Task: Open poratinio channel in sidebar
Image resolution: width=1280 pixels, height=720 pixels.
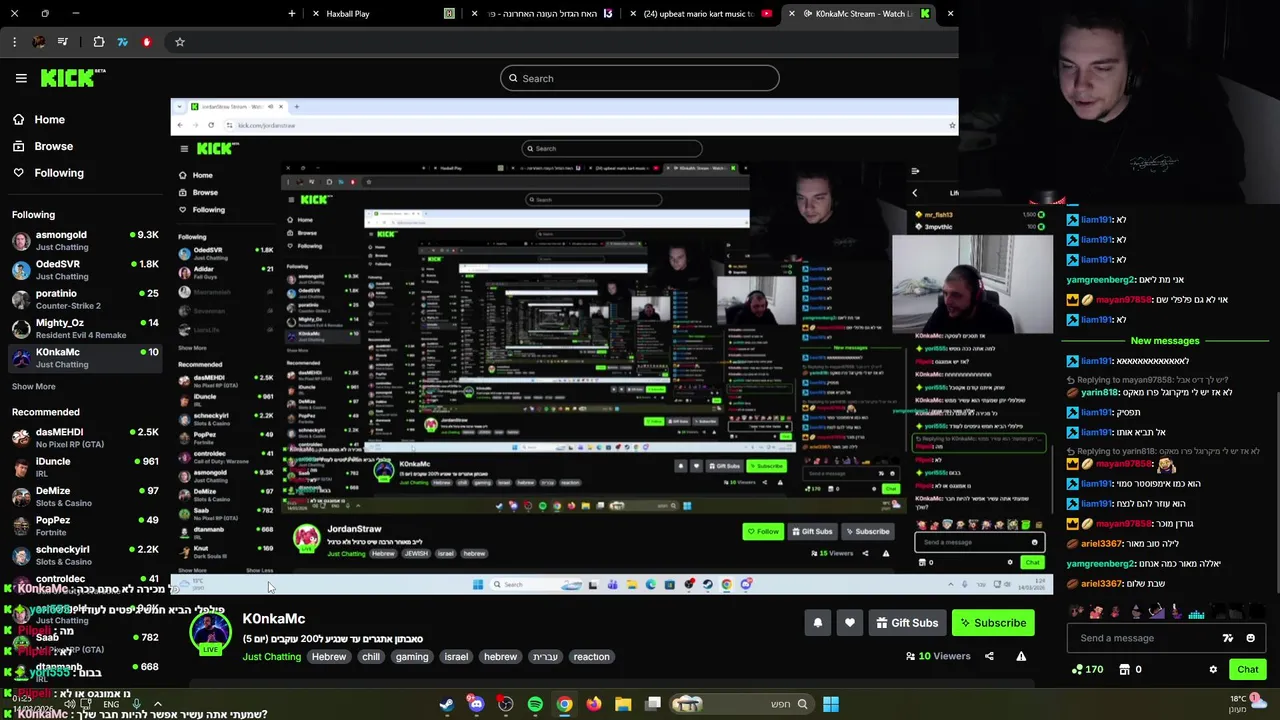Action: 85,299
